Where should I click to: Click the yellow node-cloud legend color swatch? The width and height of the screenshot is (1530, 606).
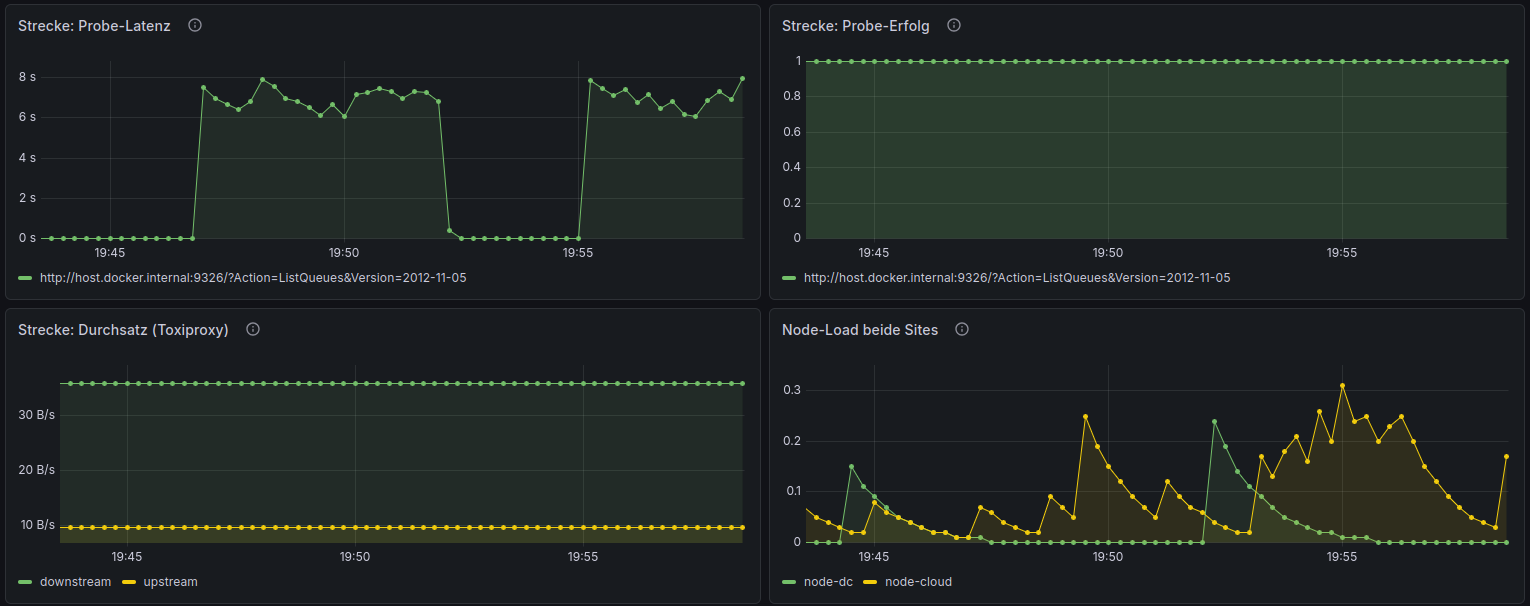871,582
